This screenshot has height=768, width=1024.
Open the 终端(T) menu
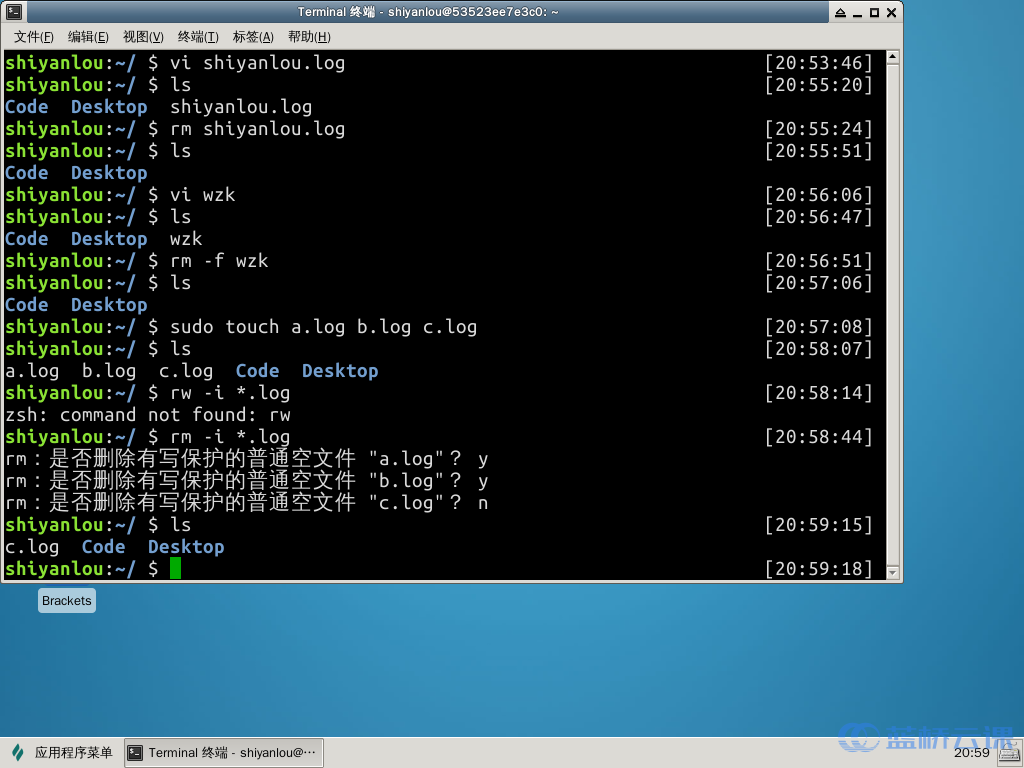(x=198, y=37)
